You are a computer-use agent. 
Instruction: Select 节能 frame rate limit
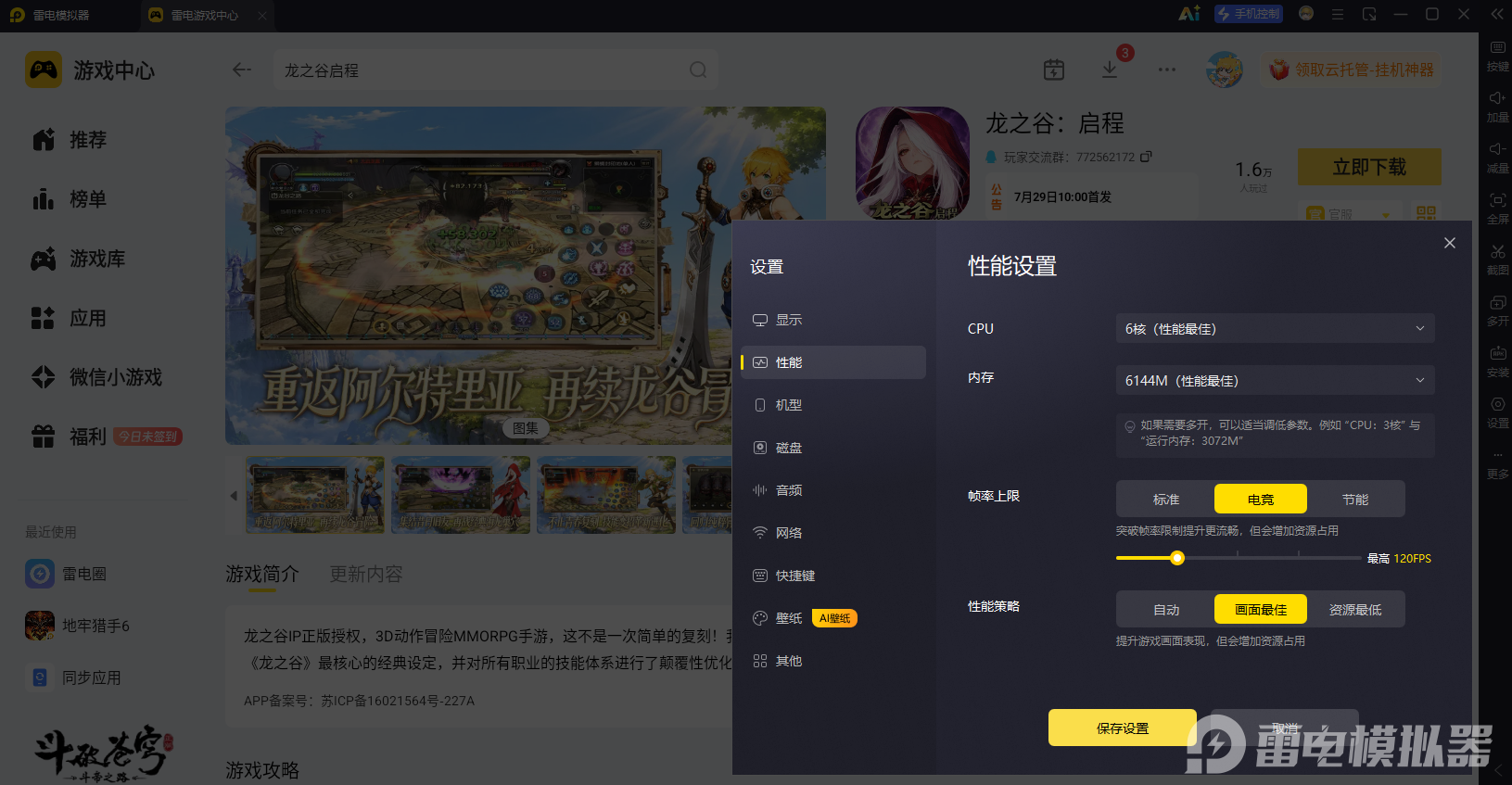click(1355, 499)
